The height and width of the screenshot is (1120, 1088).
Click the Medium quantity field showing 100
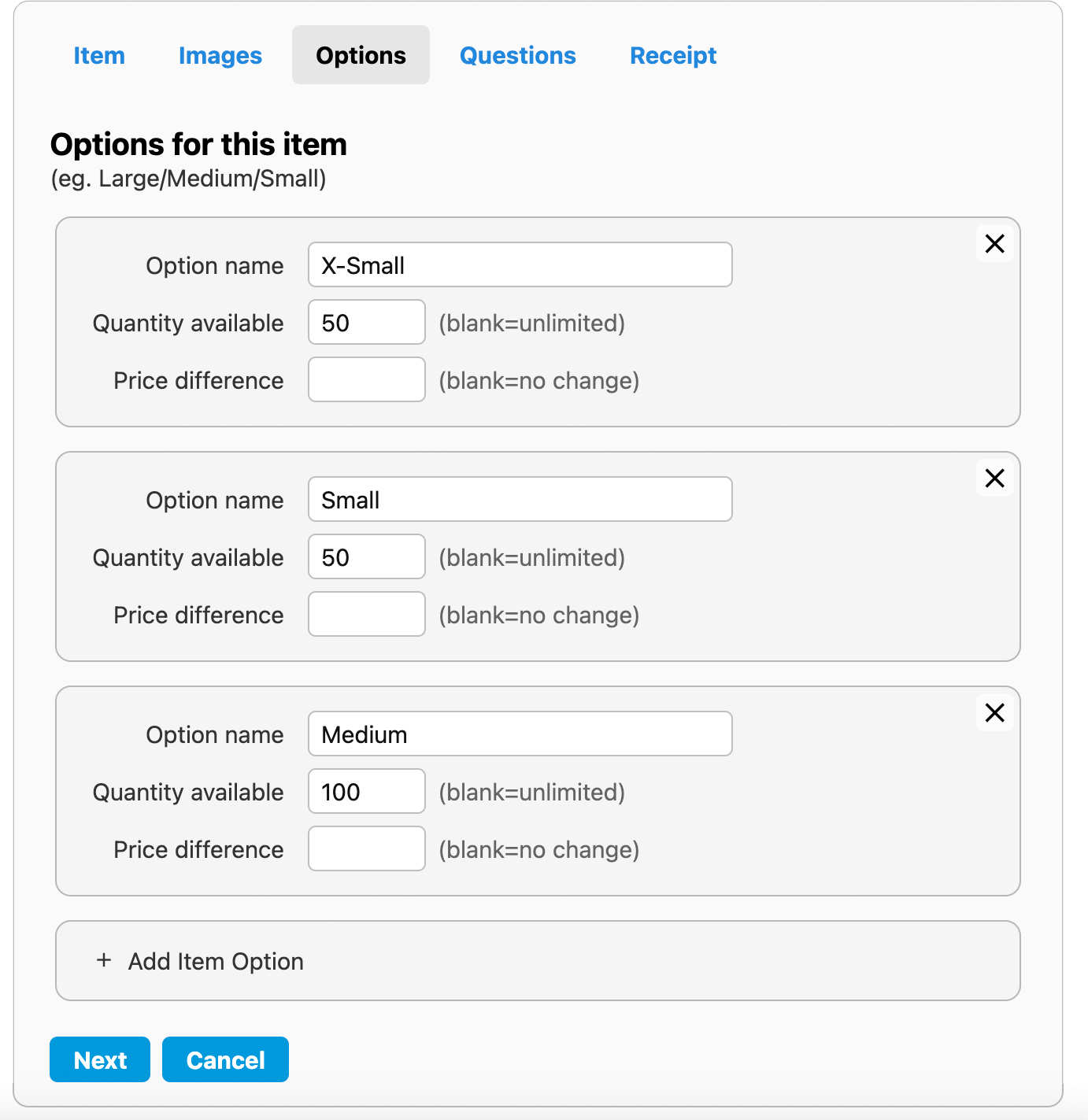366,792
